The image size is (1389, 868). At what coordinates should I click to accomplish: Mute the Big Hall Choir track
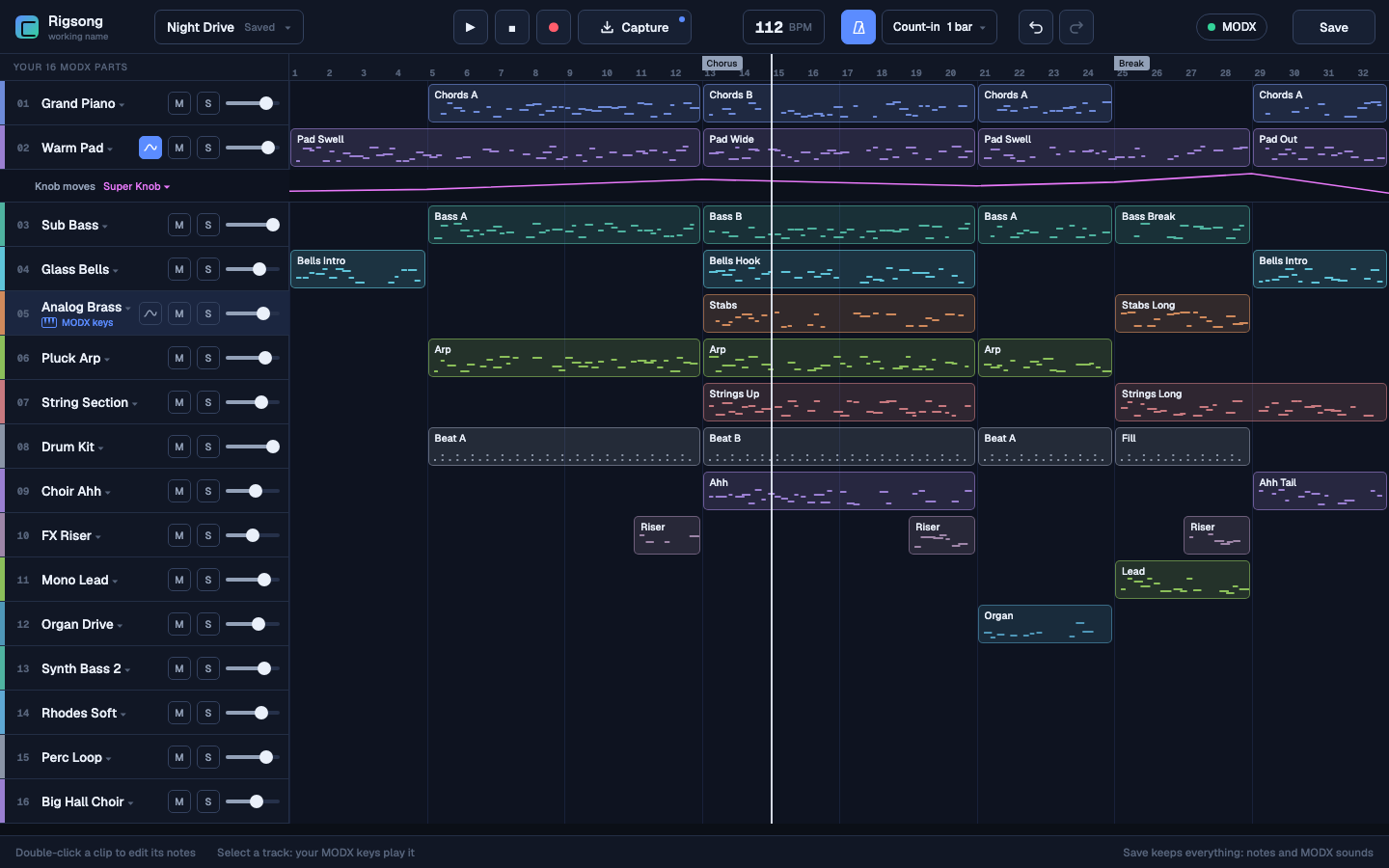[179, 801]
